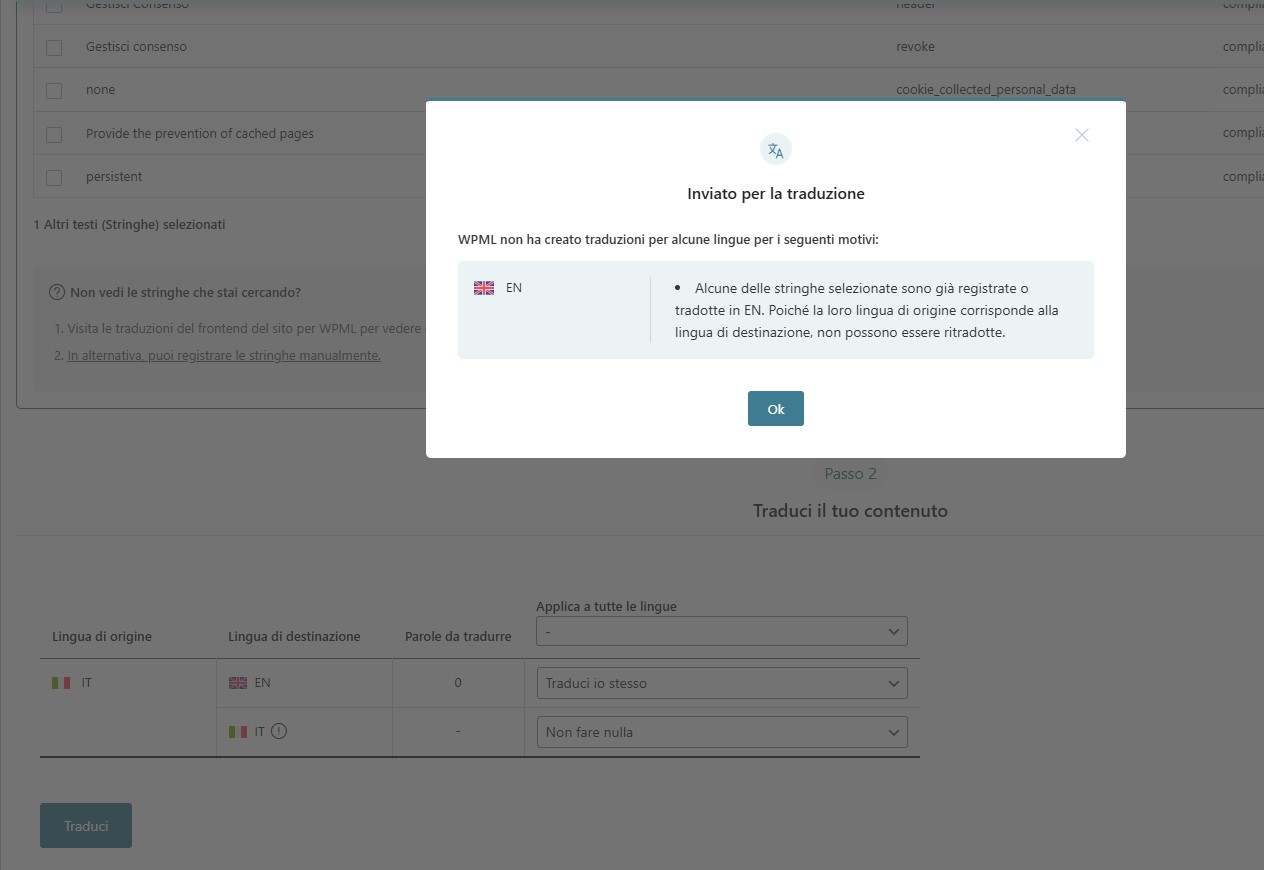This screenshot has width=1264, height=870.
Task: Click the Traduci button
Action: pos(86,826)
